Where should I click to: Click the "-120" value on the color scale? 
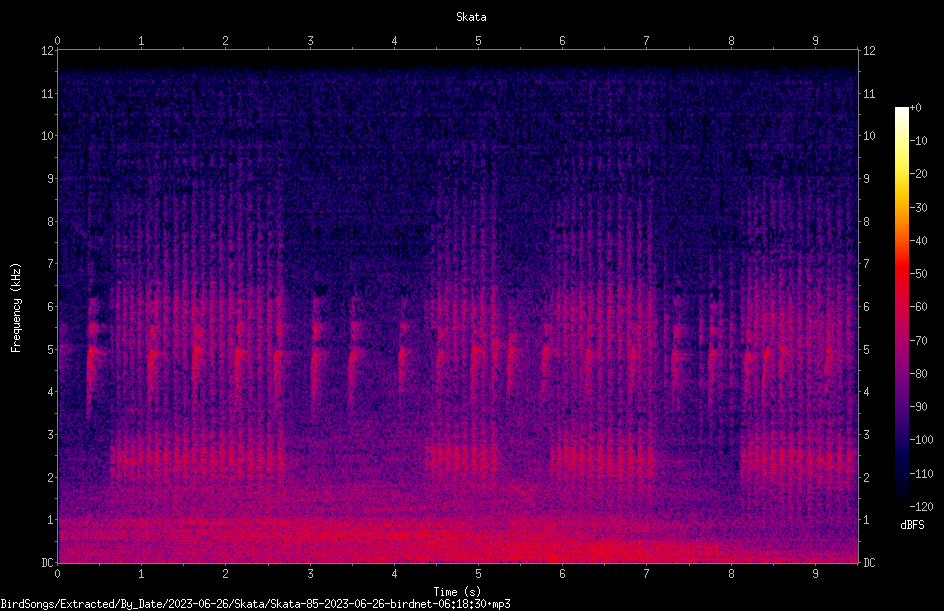tap(921, 507)
